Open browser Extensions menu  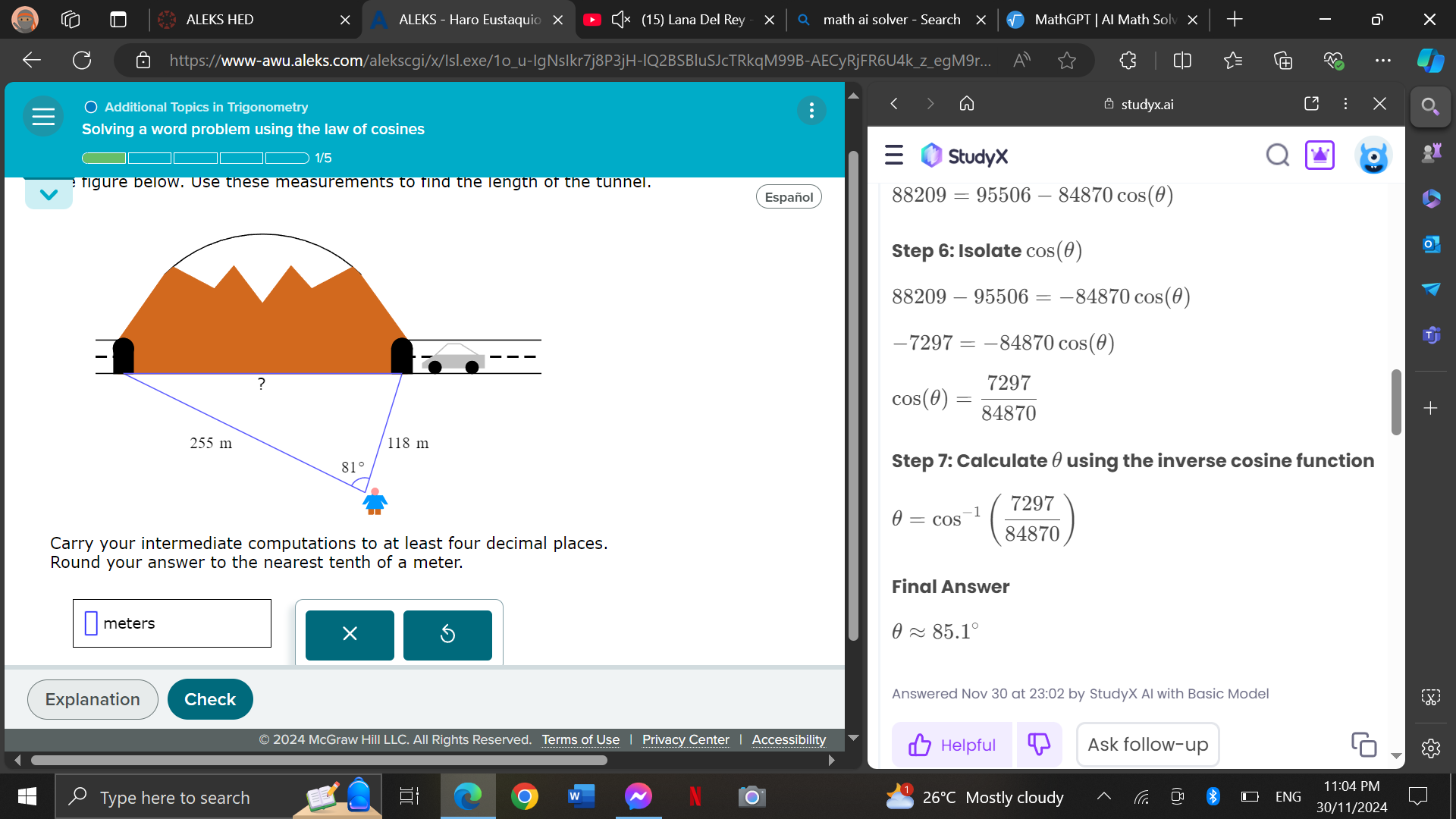tap(1128, 61)
